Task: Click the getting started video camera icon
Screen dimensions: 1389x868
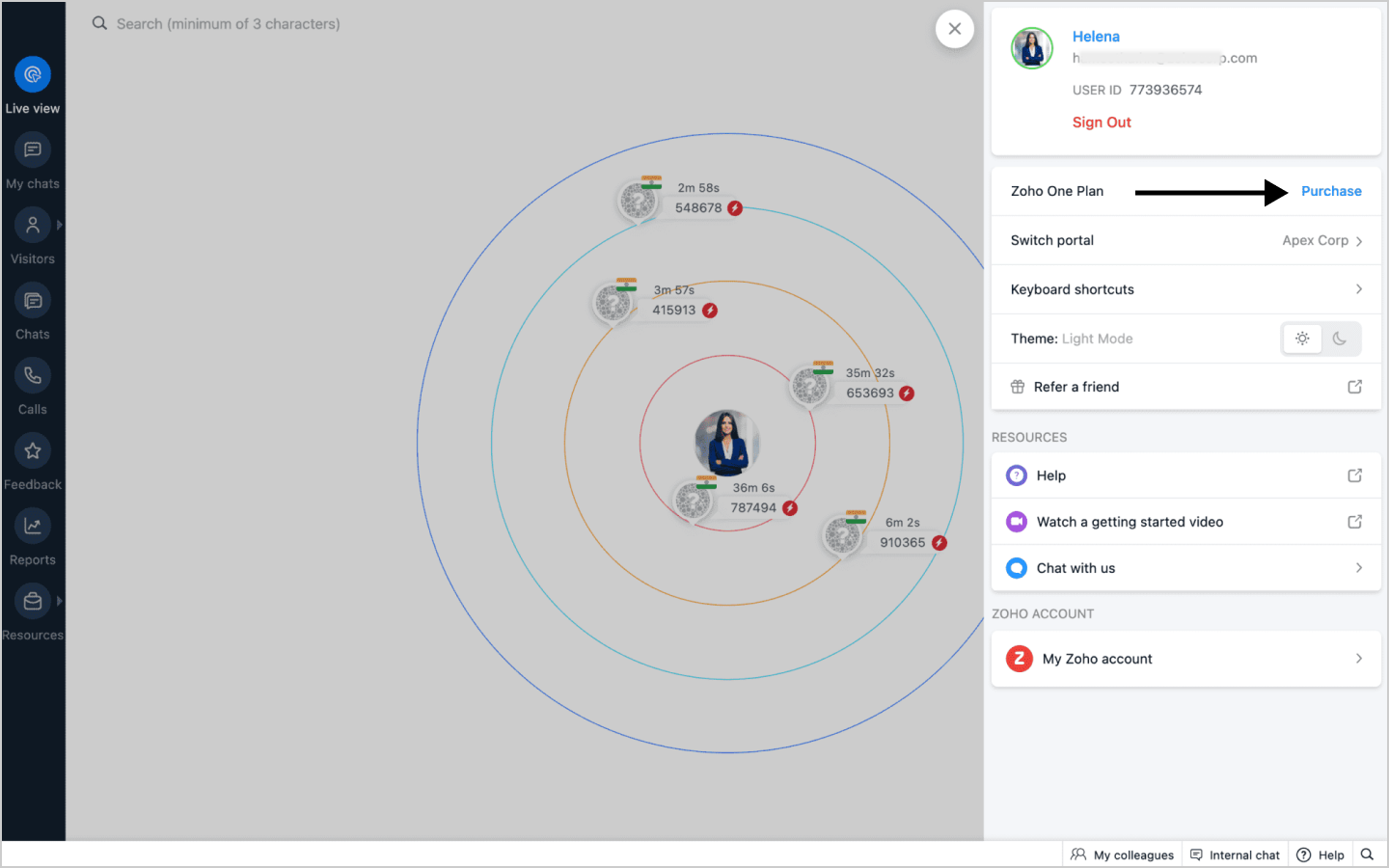Action: point(1017,522)
